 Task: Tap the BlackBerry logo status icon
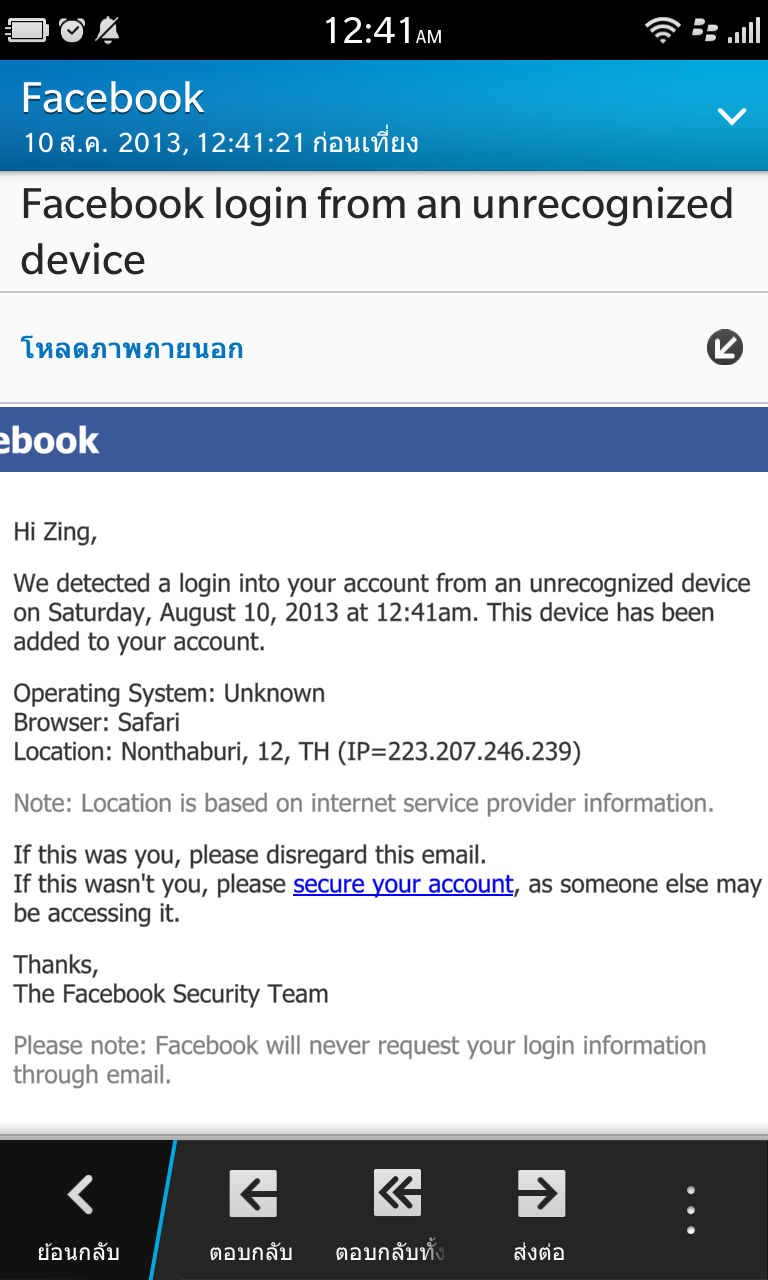[x=704, y=30]
